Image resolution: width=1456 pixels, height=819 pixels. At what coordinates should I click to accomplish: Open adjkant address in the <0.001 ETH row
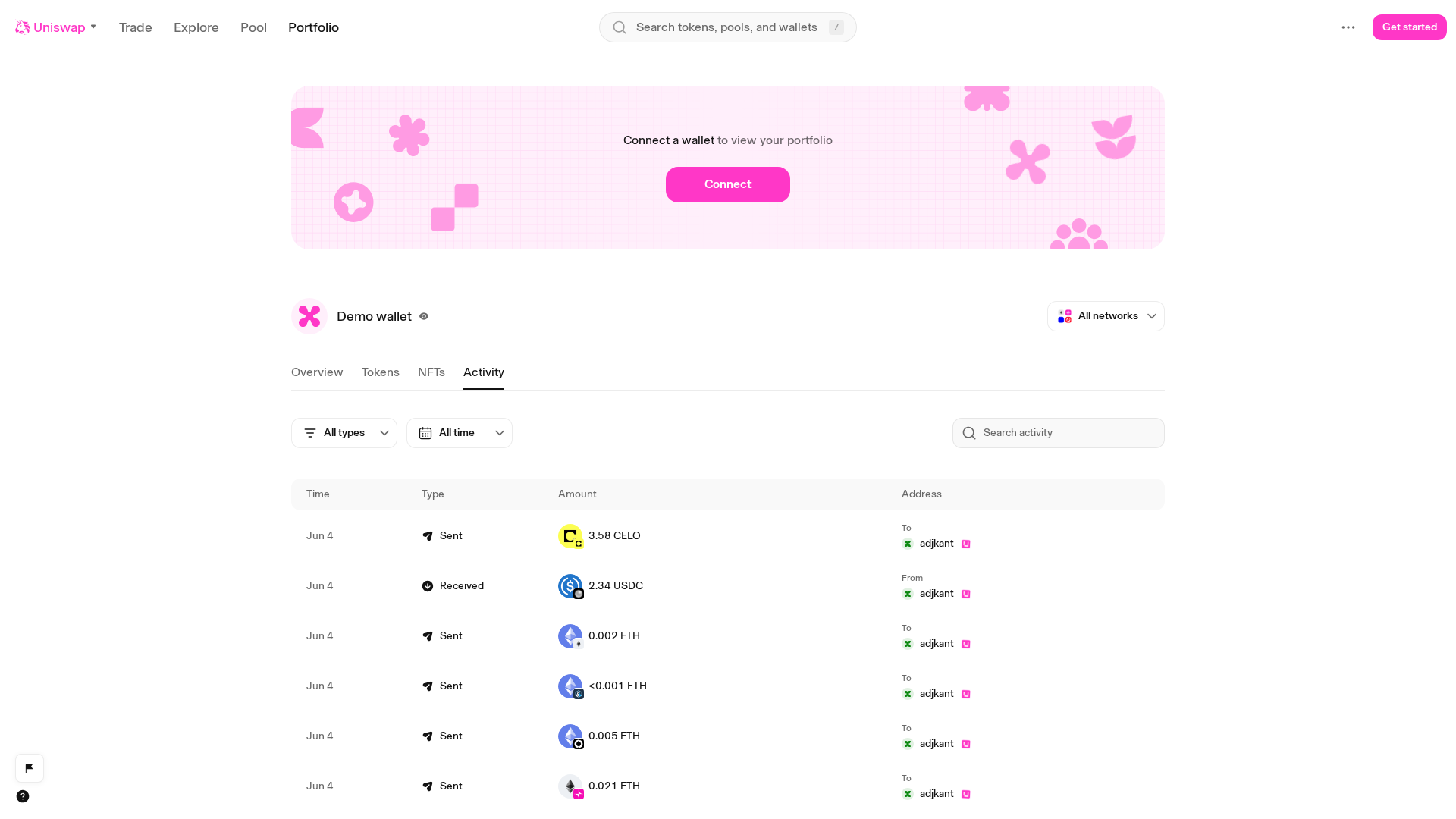937,694
